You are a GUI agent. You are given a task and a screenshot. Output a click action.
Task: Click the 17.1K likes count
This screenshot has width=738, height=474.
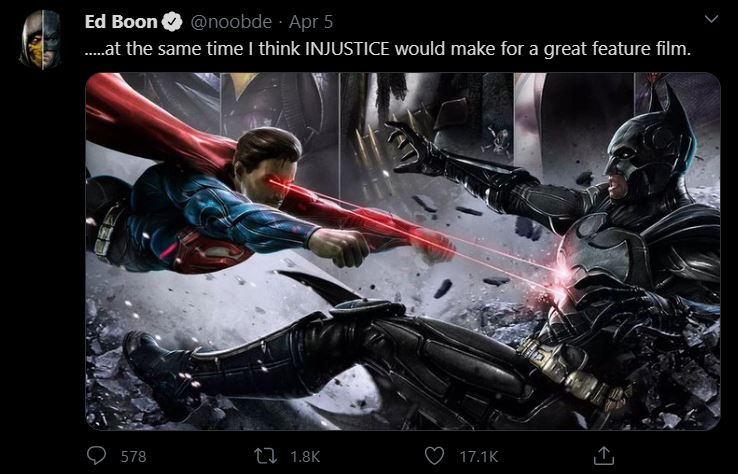click(x=479, y=456)
